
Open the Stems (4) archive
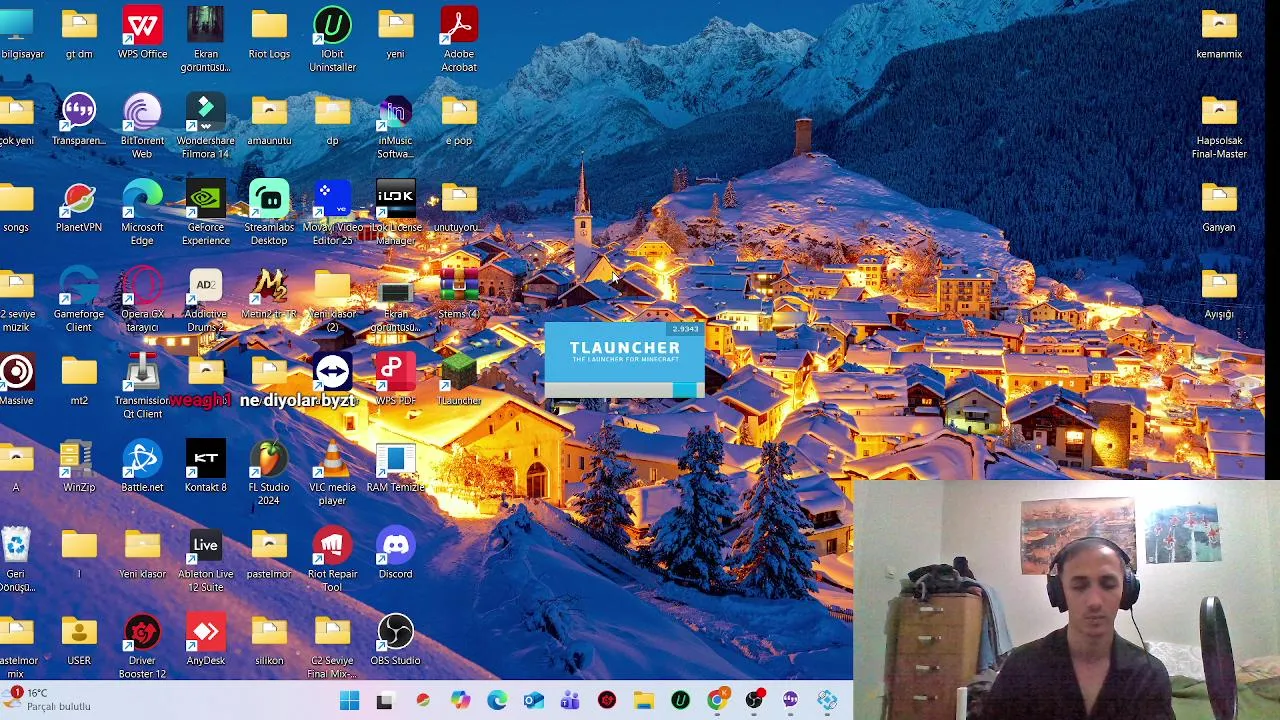pyautogui.click(x=459, y=294)
